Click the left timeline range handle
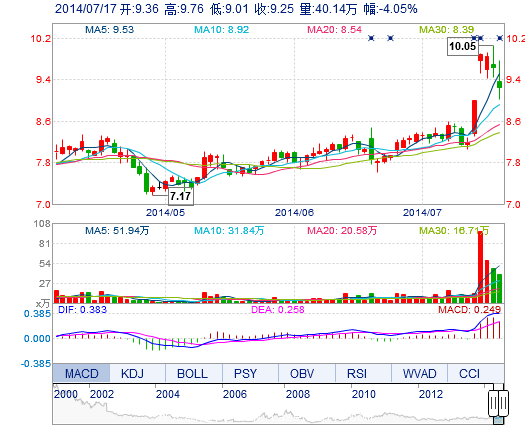 click(x=493, y=403)
